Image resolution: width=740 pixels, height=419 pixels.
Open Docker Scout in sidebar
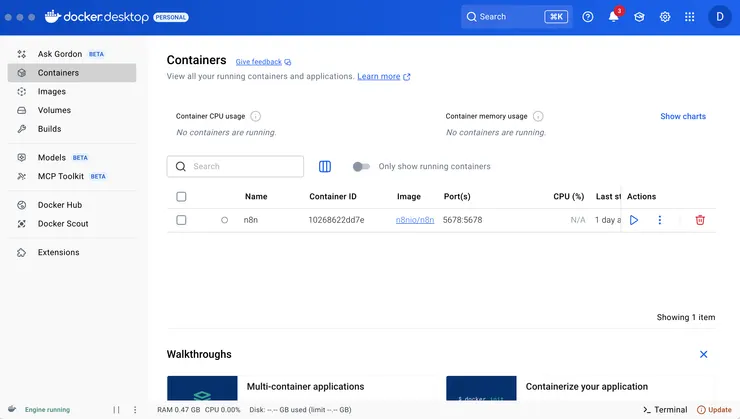point(72,224)
